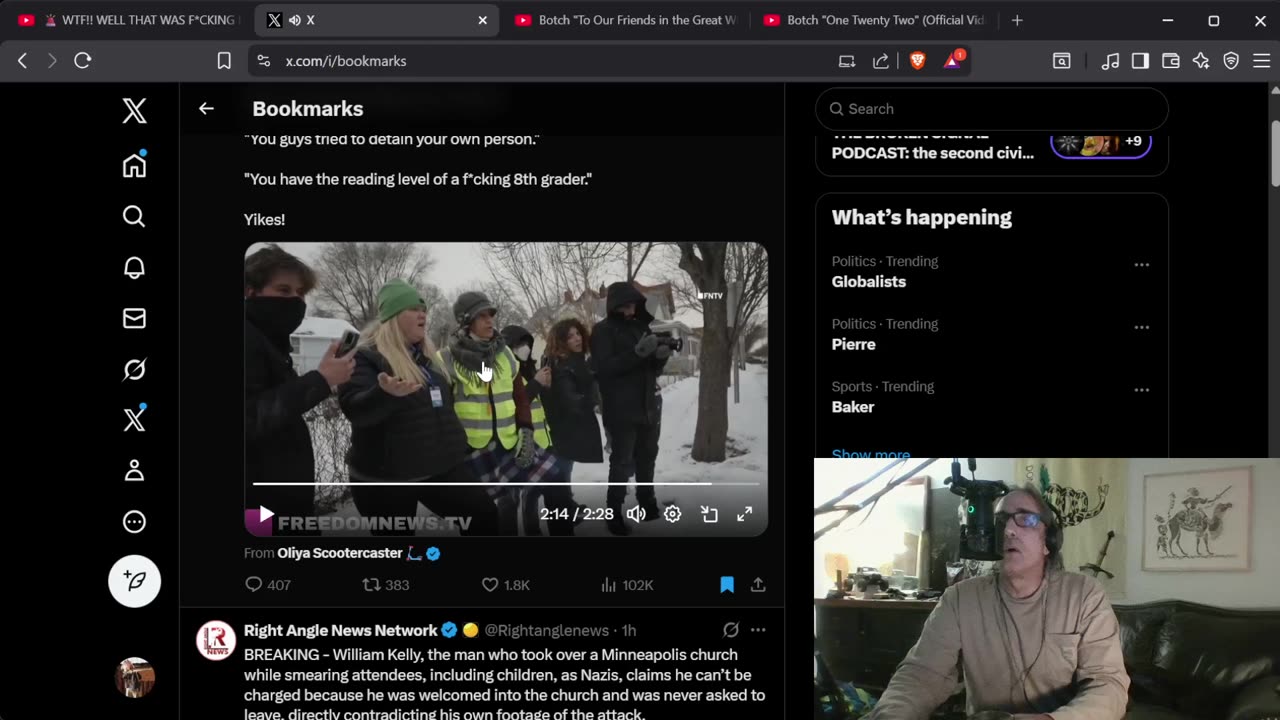The height and width of the screenshot is (720, 1280).
Task: Open Grok actions on Right Angle post
Action: click(x=731, y=630)
